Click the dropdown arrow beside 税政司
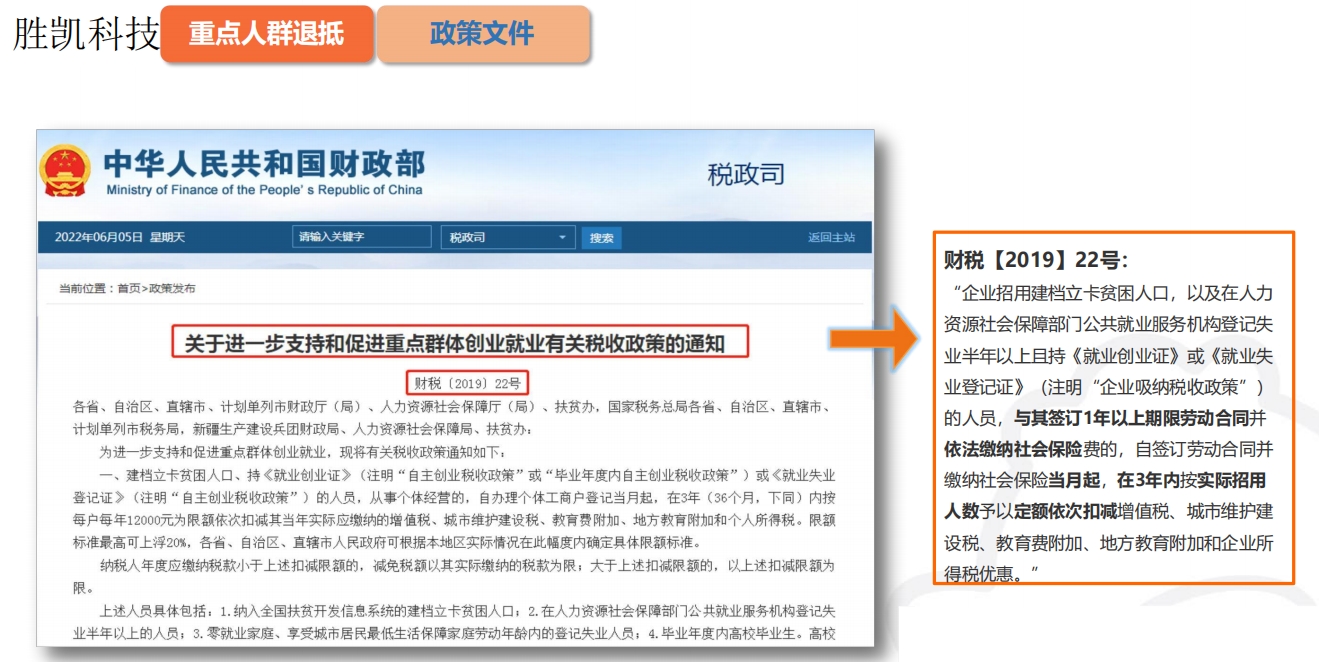The image size is (1319, 662). (x=562, y=238)
